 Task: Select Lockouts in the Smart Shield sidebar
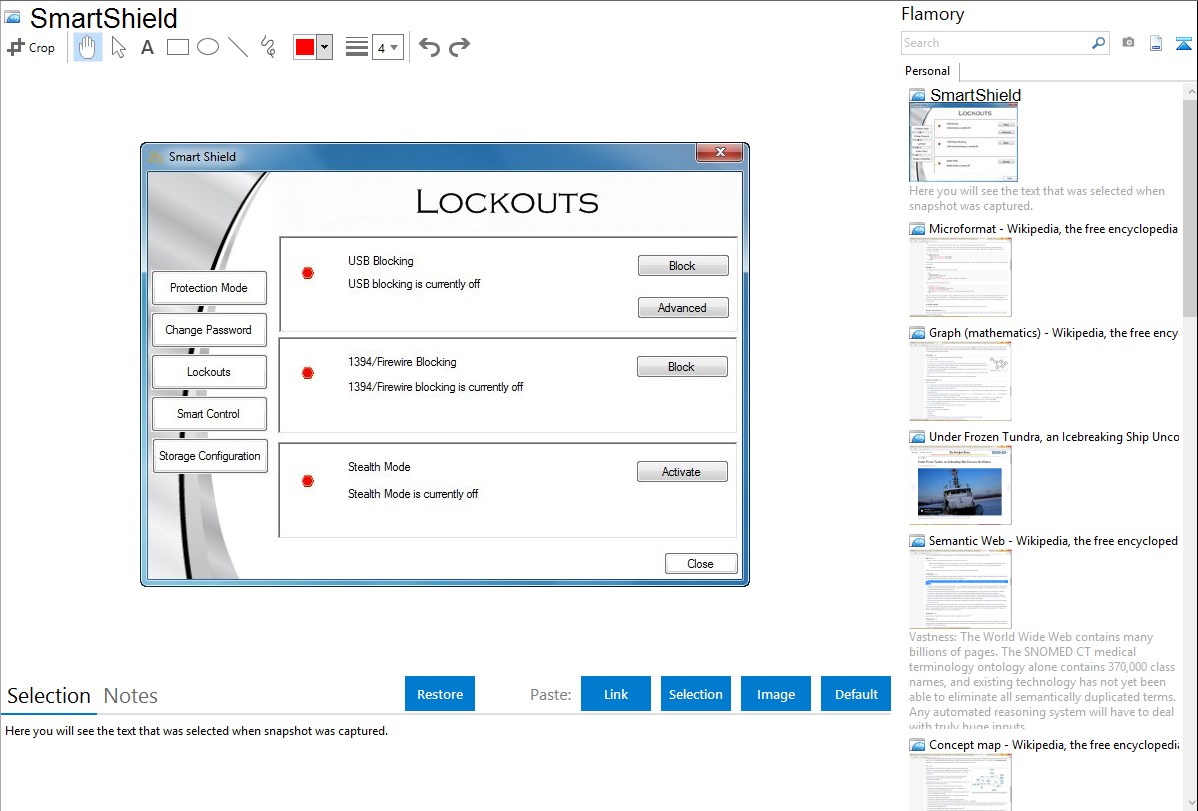tap(209, 372)
